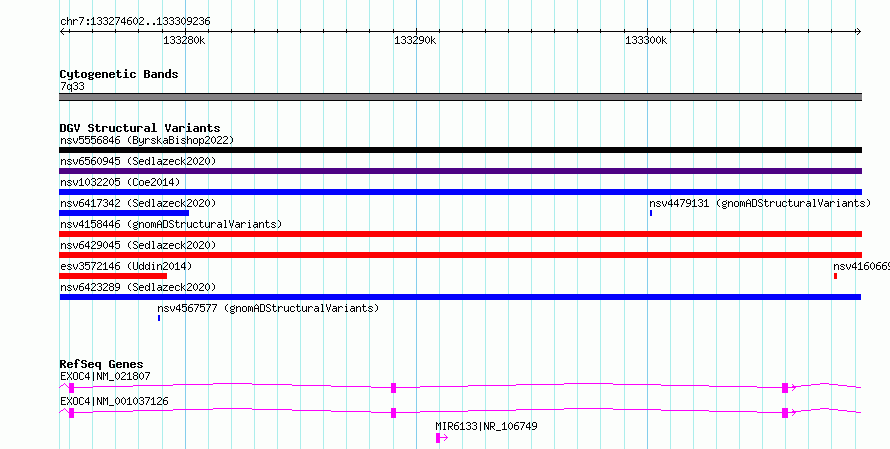Click the partially visible nsv4160669 label
The height and width of the screenshot is (449, 890).
coord(862,266)
